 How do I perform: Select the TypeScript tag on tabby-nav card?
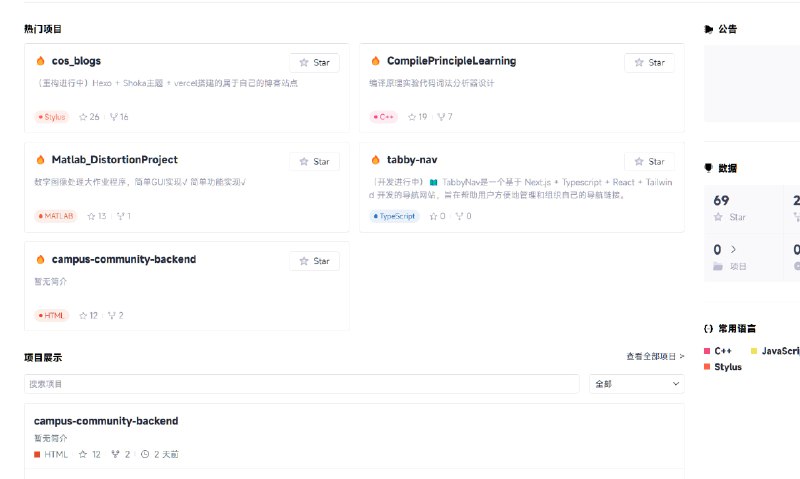coord(394,216)
